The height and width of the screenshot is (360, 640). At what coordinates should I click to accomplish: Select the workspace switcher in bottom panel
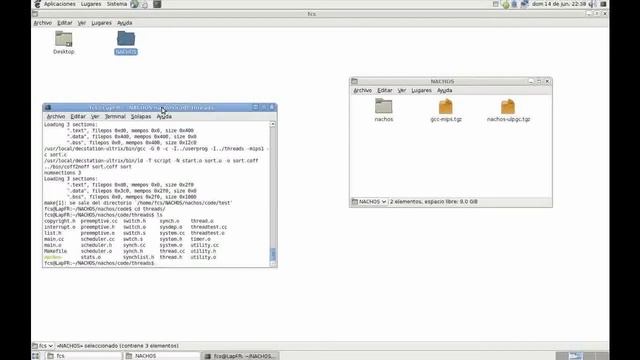pyautogui.click(x=582, y=356)
